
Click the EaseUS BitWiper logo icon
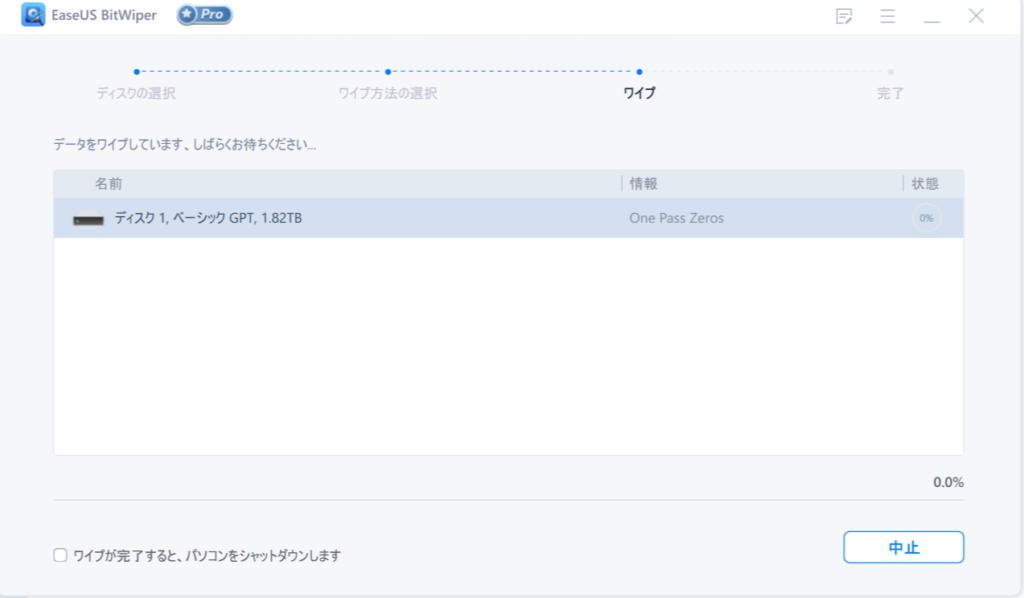pos(33,15)
